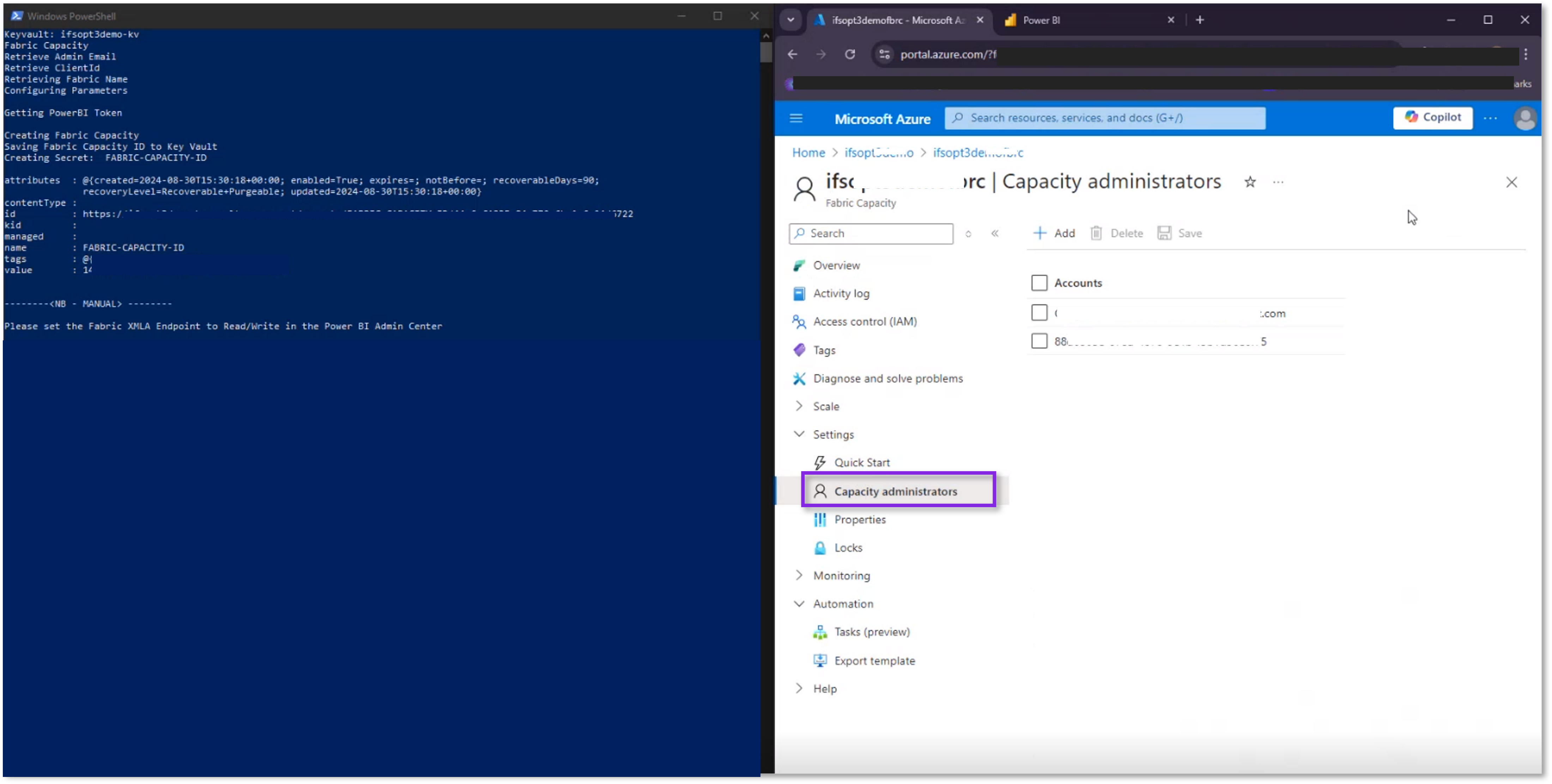Viewport: 1552px width, 784px height.
Task: Collapse the resource menu with double chevron
Action: click(995, 233)
